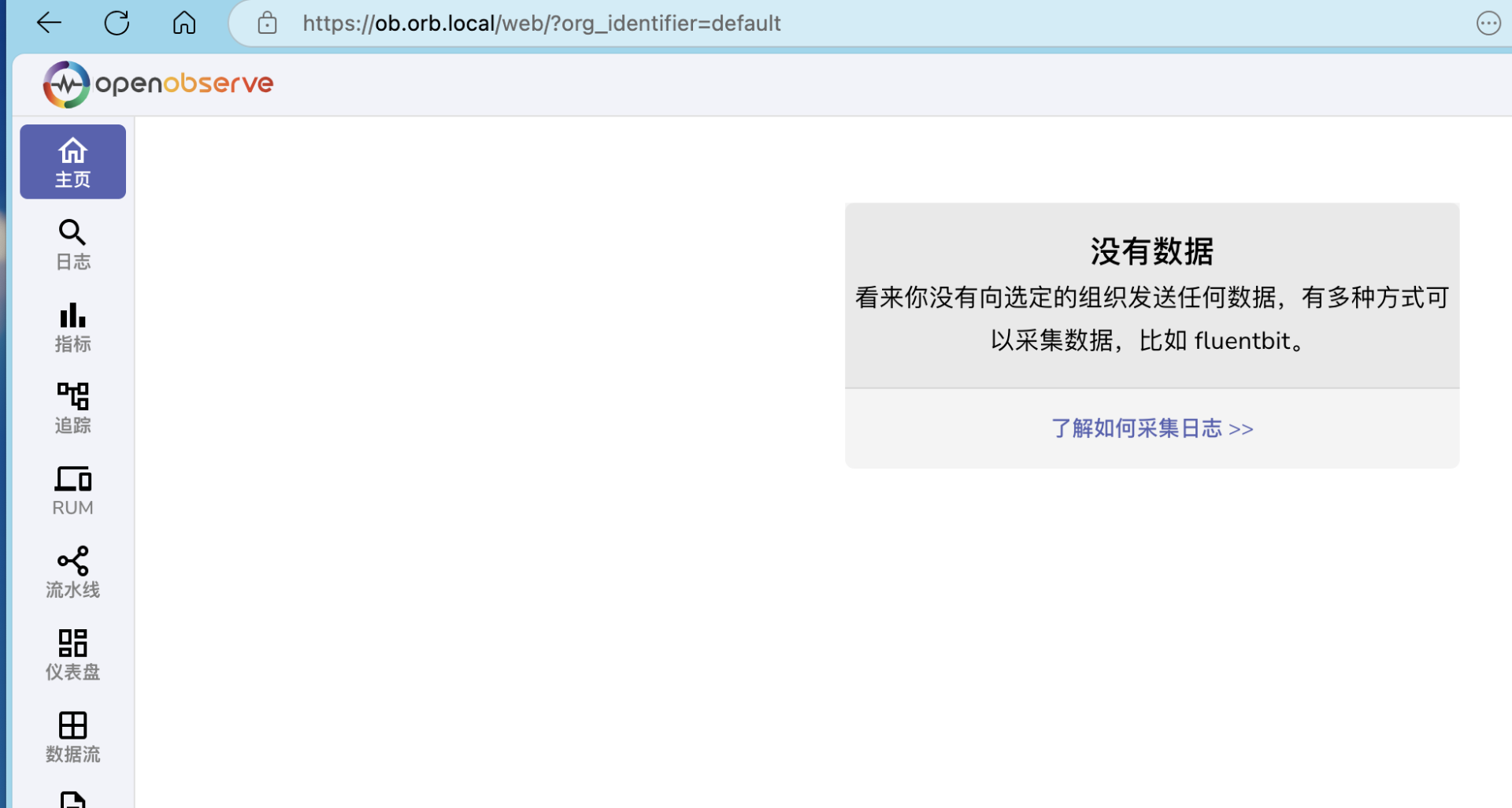Open the 仪表盘 (Dashboards) section
The width and height of the screenshot is (1512, 808).
click(x=72, y=654)
